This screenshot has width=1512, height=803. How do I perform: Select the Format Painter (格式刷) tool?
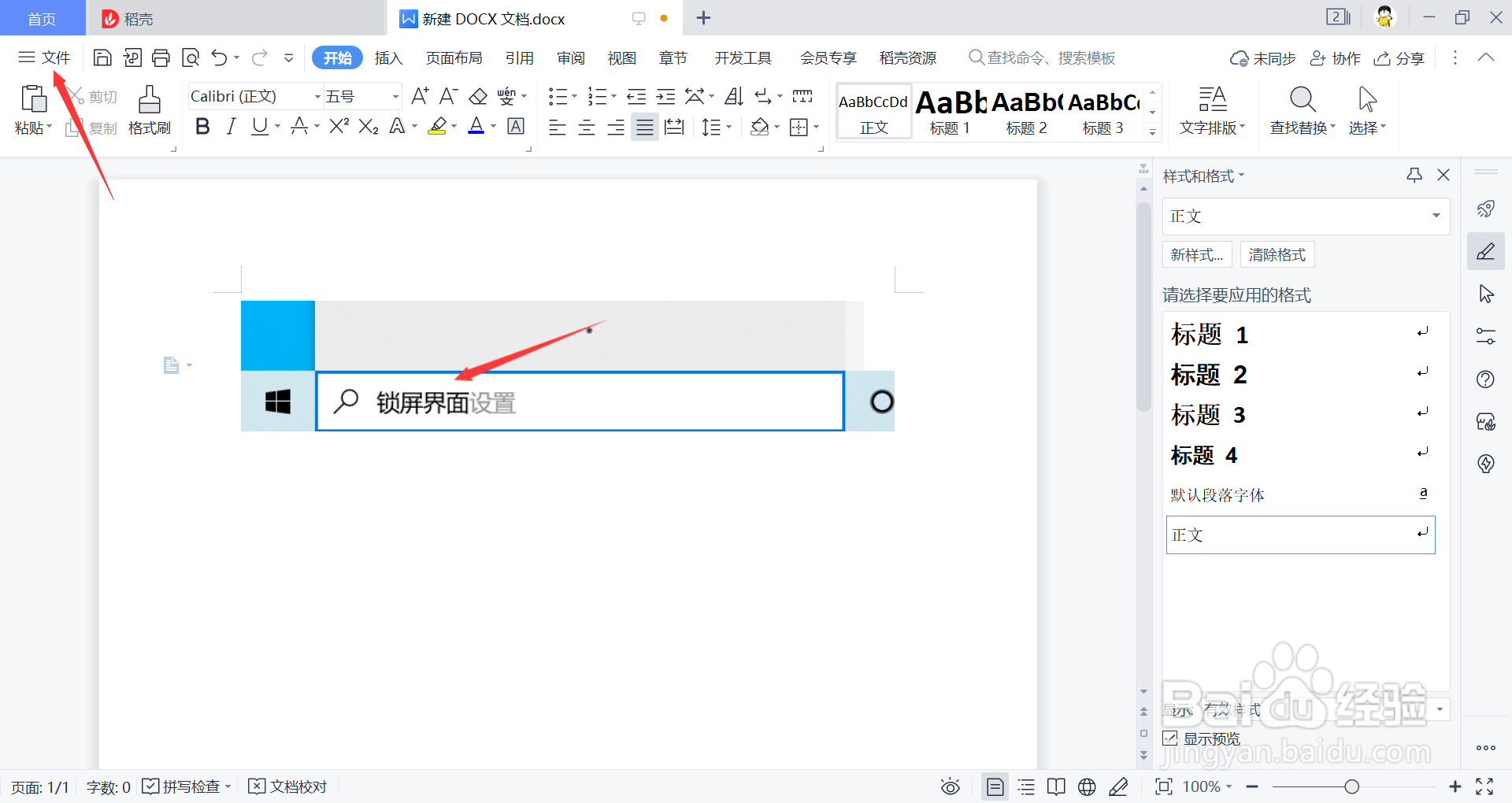pyautogui.click(x=149, y=110)
